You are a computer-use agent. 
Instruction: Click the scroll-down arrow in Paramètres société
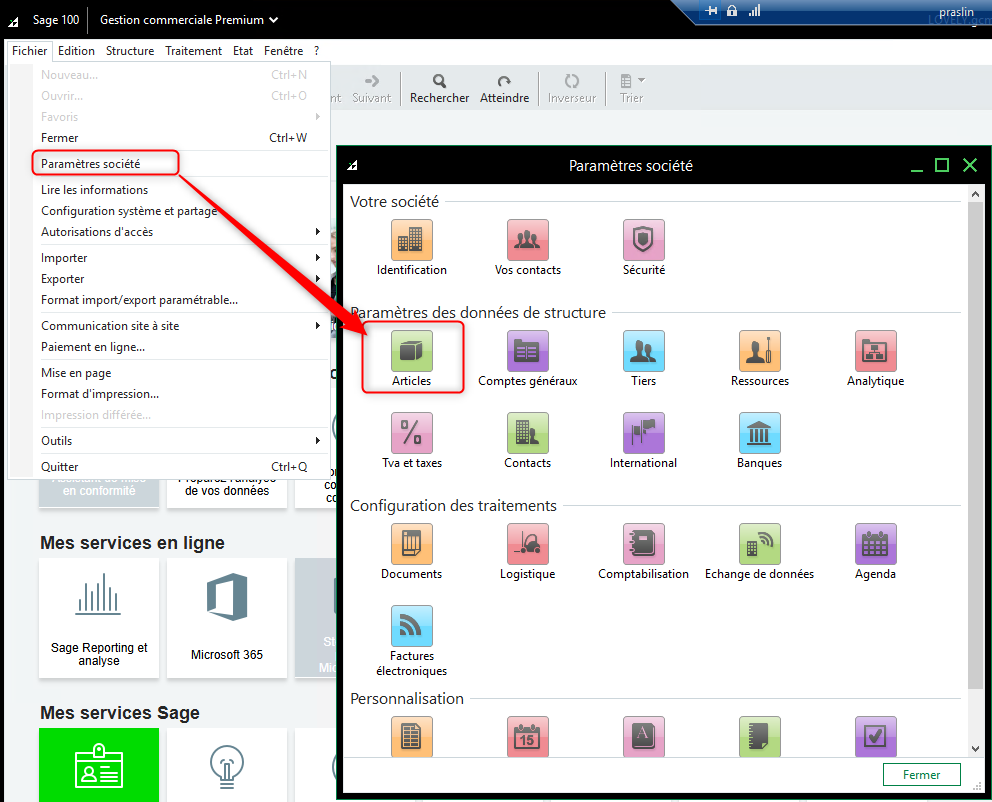pos(975,749)
